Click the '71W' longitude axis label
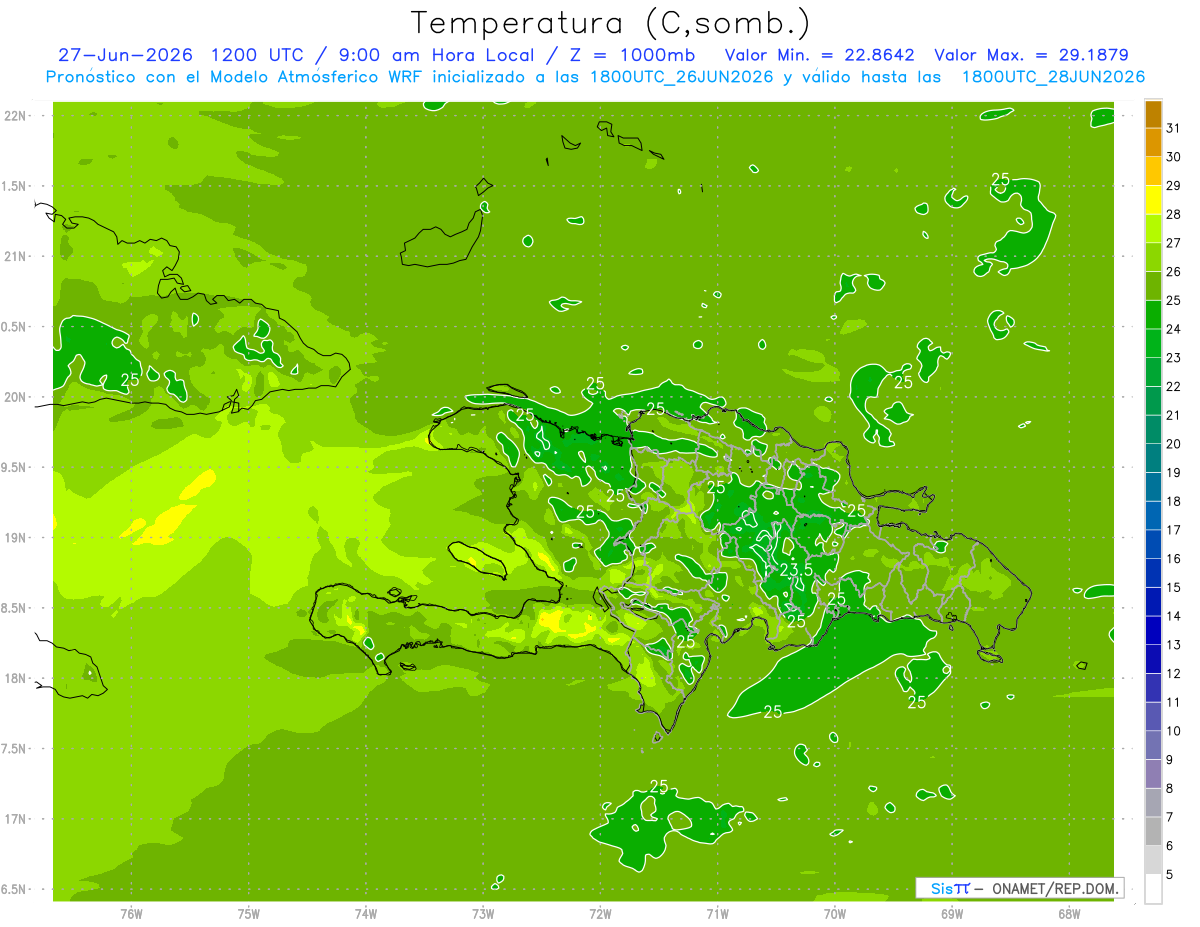This screenshot has width=1200, height=927. point(717,914)
